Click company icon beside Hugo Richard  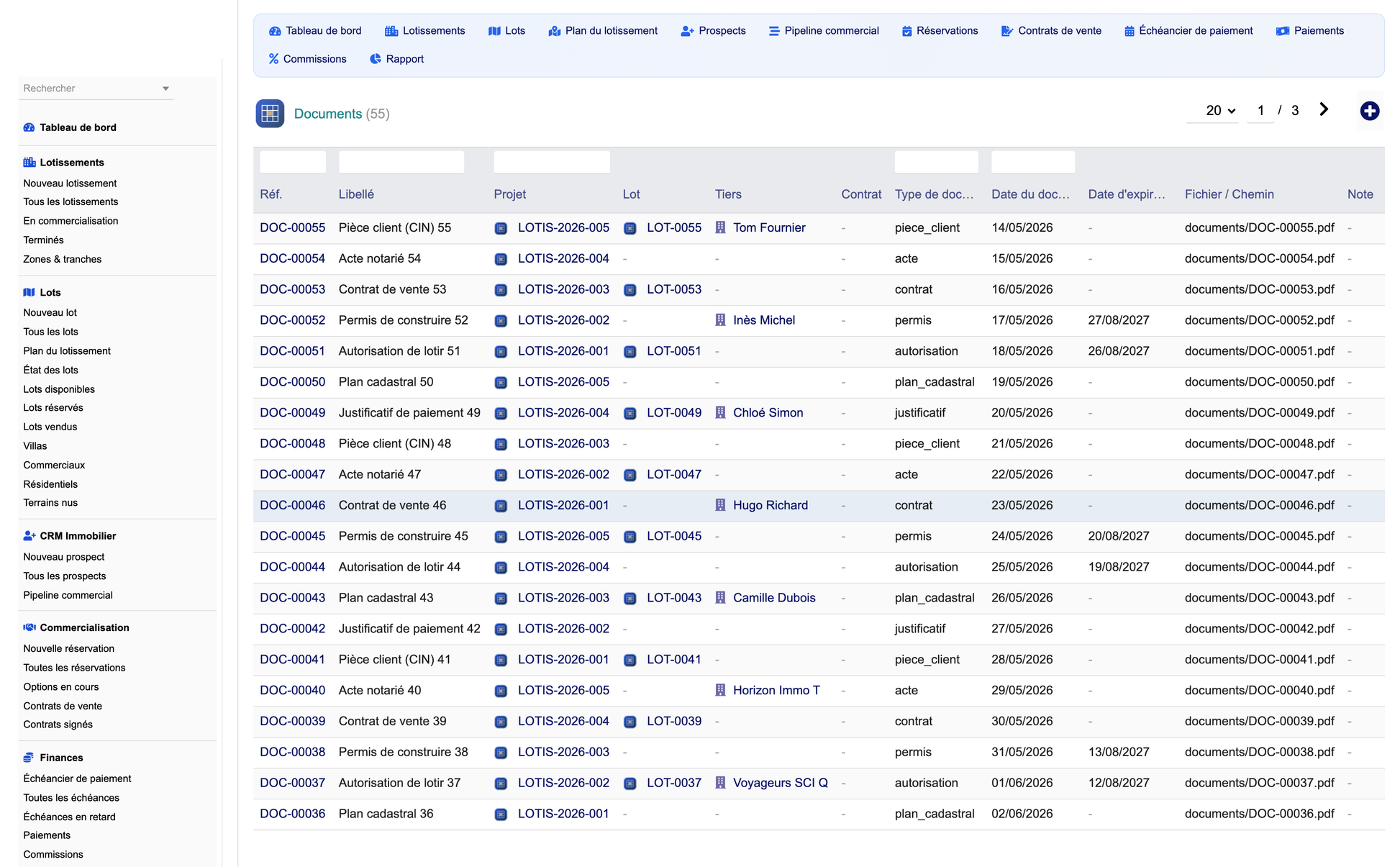720,505
